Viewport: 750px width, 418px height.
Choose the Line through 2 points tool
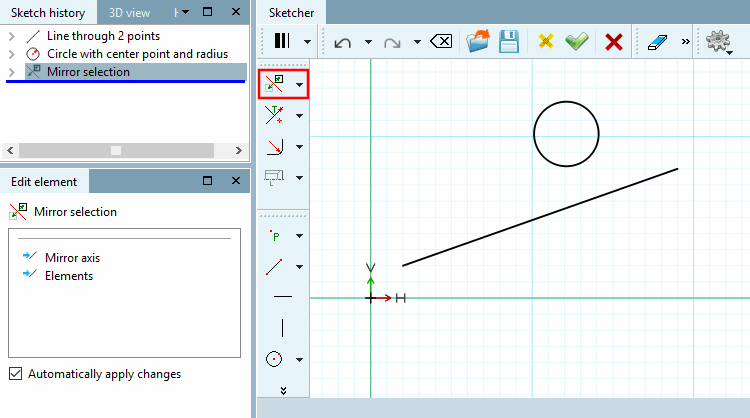pyautogui.click(x=274, y=266)
